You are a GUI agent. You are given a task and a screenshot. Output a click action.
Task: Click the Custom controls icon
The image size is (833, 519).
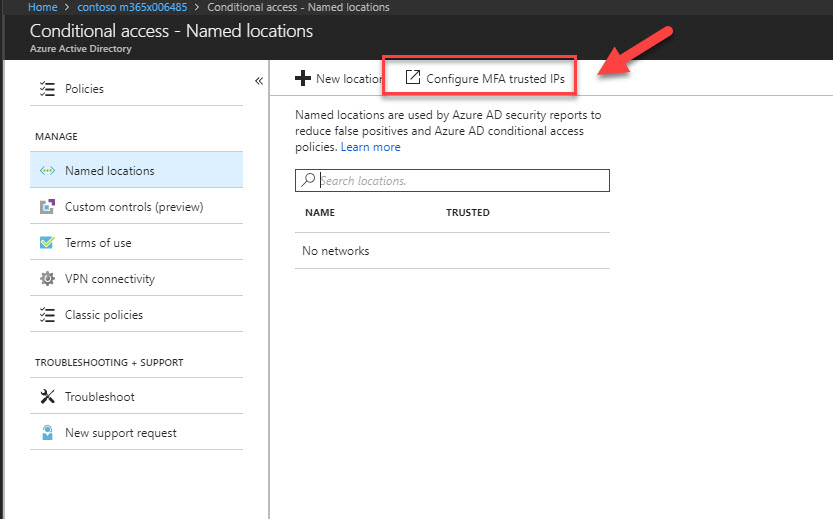[x=47, y=207]
